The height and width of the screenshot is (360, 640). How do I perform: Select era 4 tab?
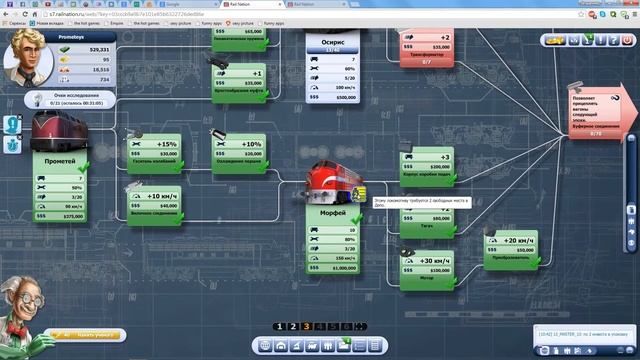[320, 327]
